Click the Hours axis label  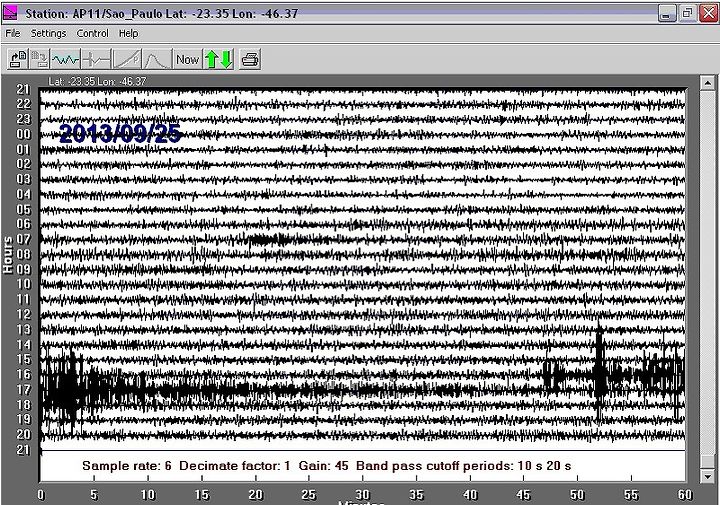point(8,255)
